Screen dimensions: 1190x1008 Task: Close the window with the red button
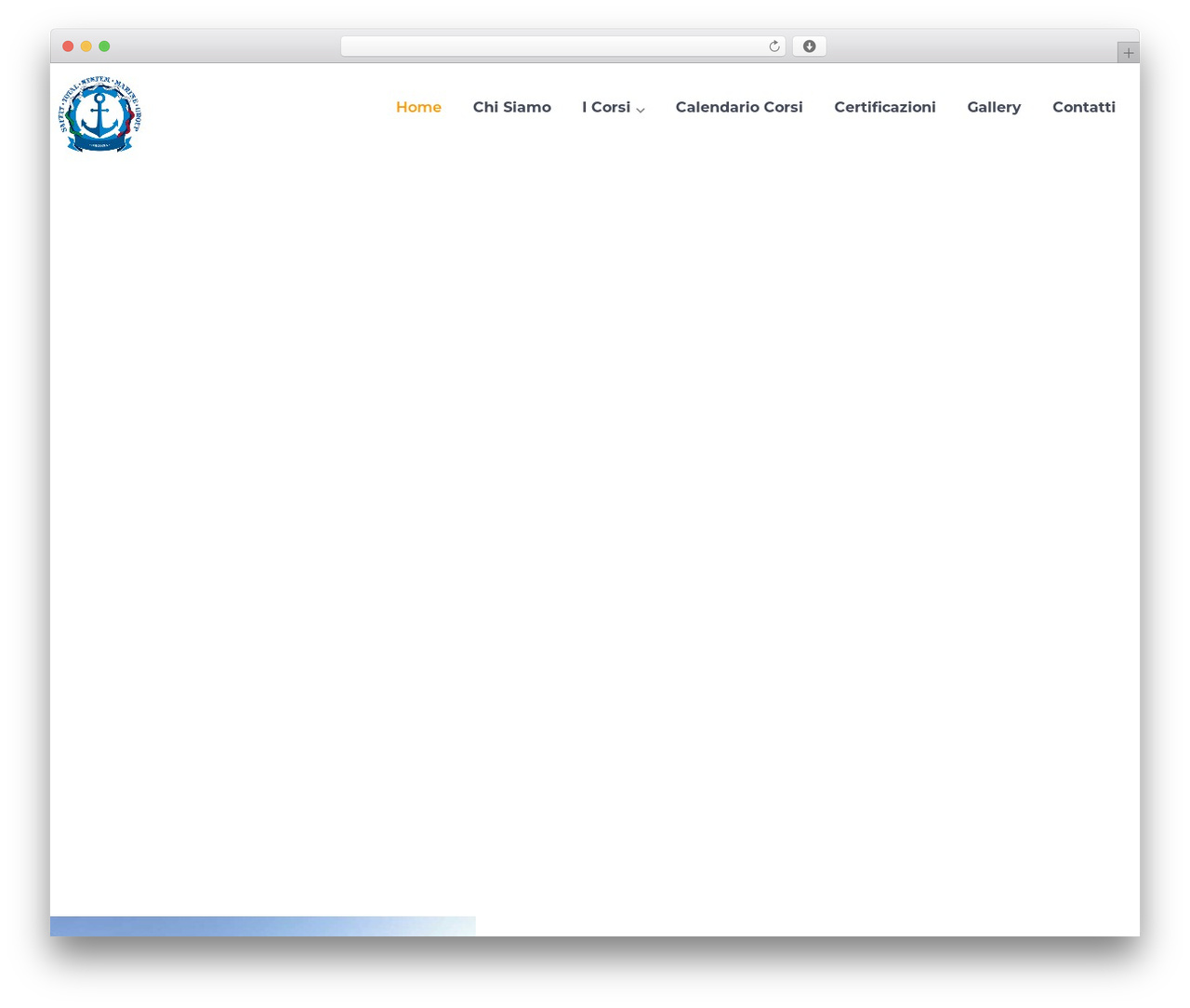pyautogui.click(x=68, y=46)
